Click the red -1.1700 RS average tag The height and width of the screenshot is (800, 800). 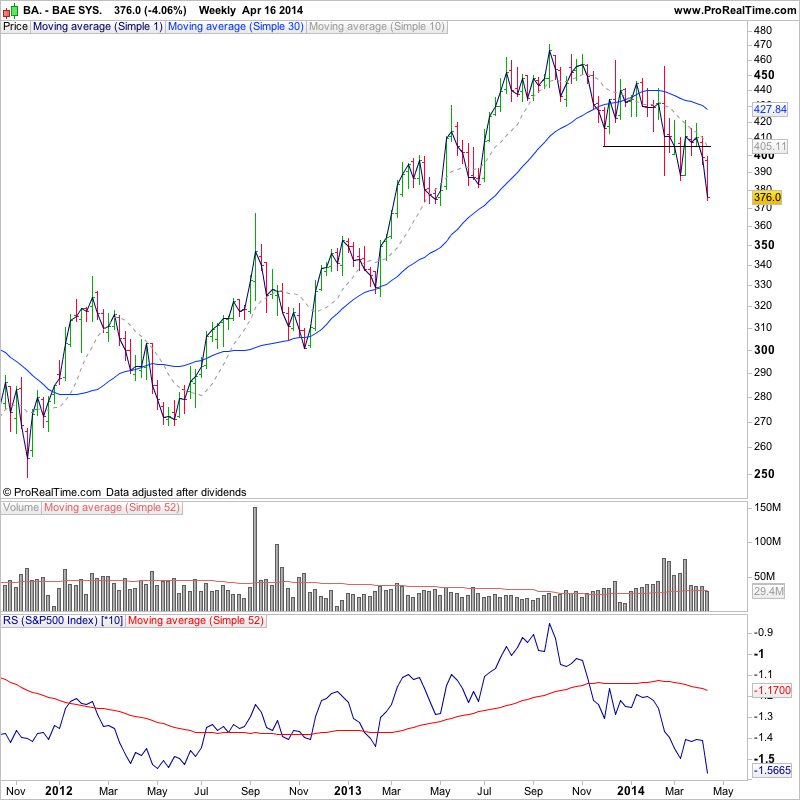[x=772, y=690]
